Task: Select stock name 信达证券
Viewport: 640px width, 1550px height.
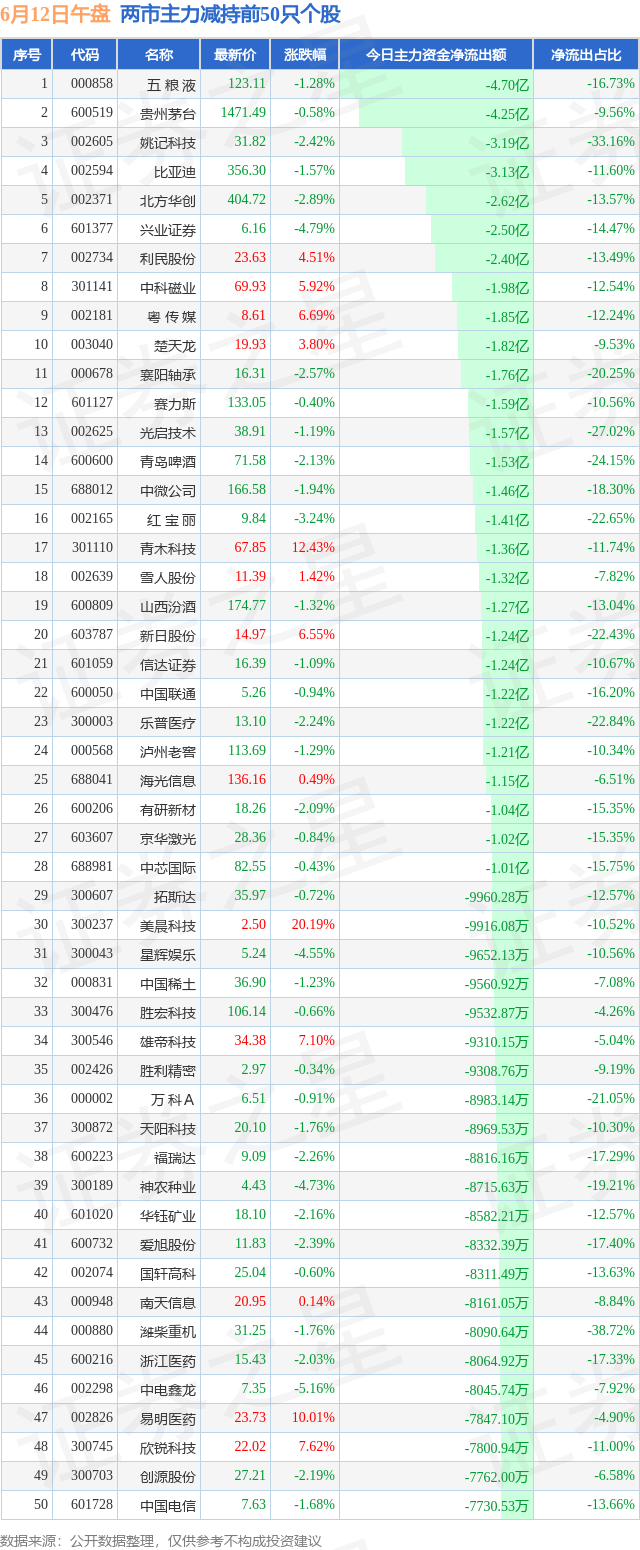Action: 169,664
